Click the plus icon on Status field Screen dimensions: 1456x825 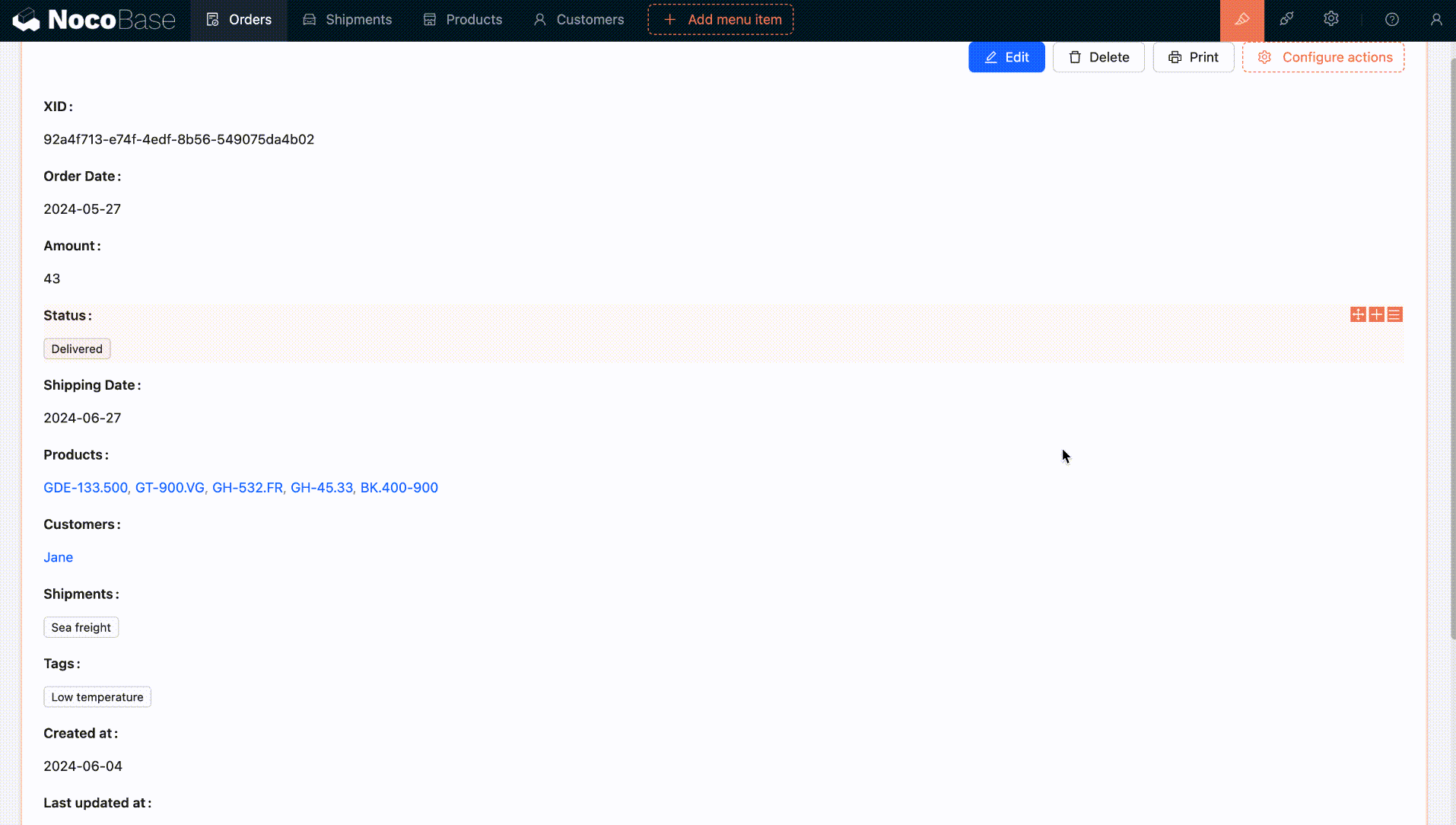click(1376, 315)
